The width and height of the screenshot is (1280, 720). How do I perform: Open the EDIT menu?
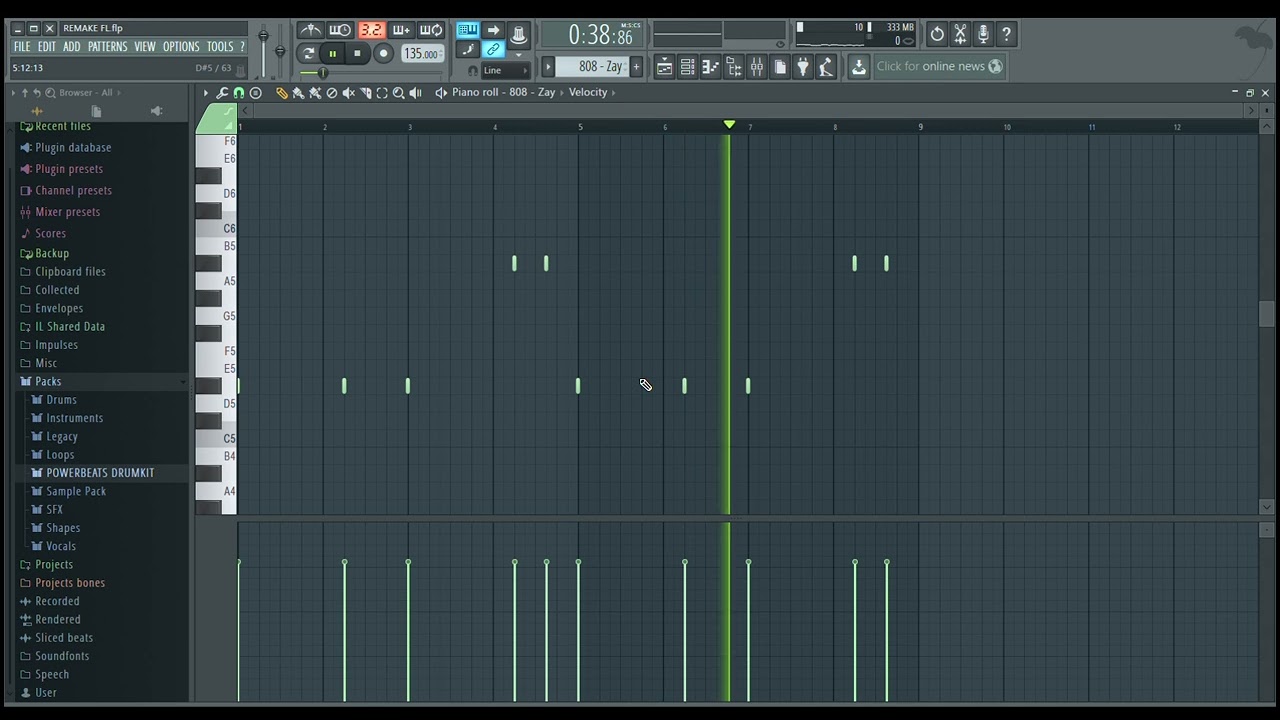[47, 47]
